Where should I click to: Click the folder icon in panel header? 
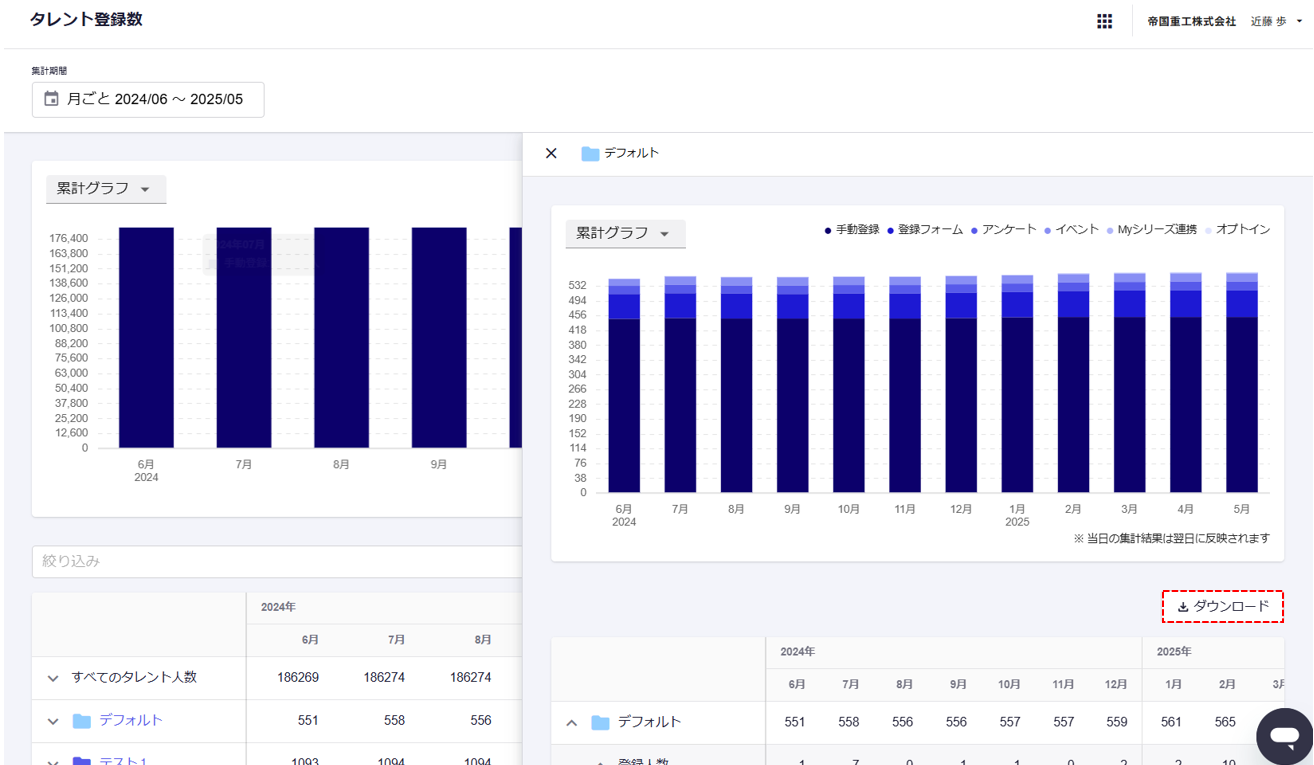(x=590, y=154)
